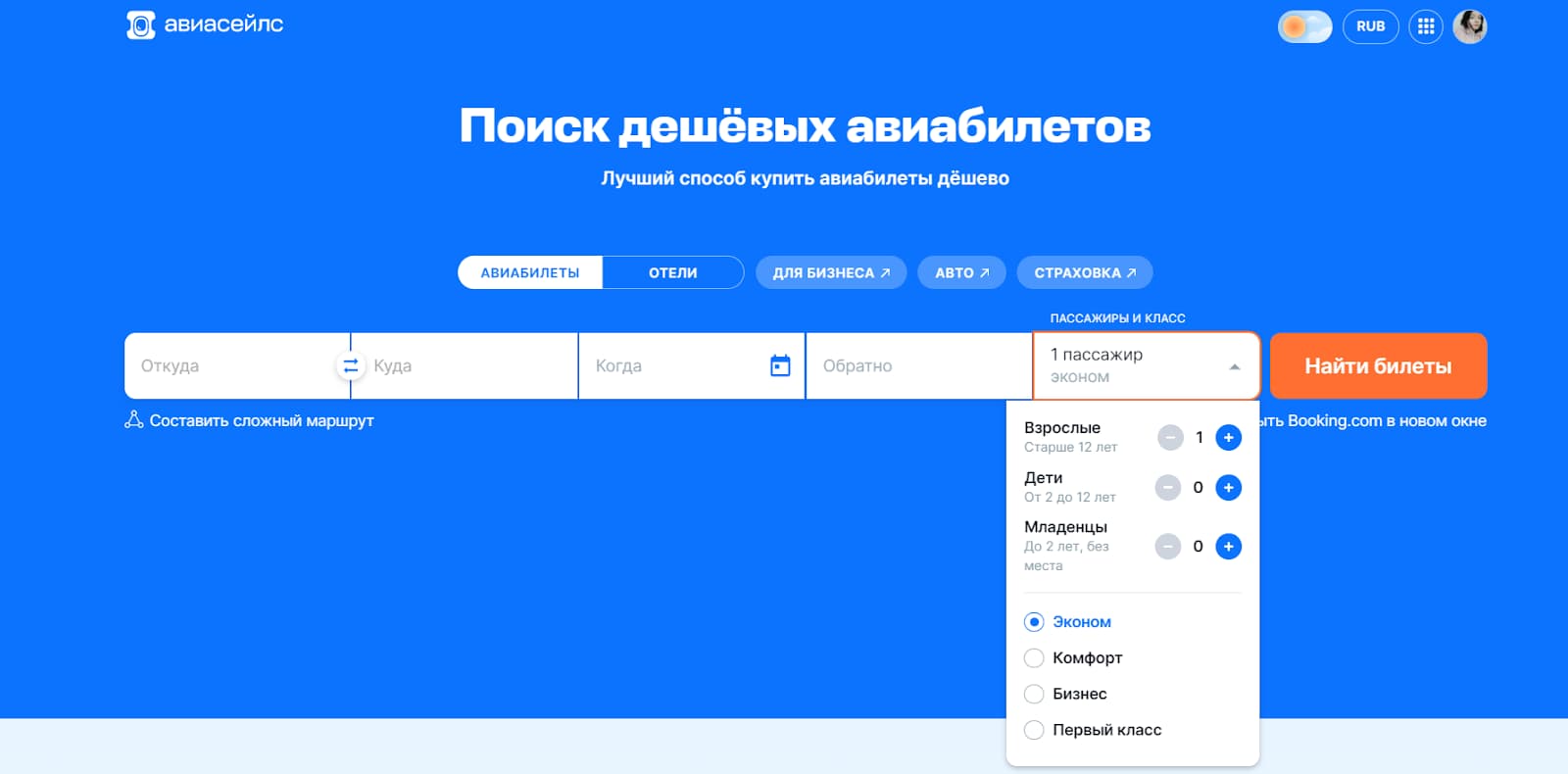Open the user profile avatar

(1470, 26)
